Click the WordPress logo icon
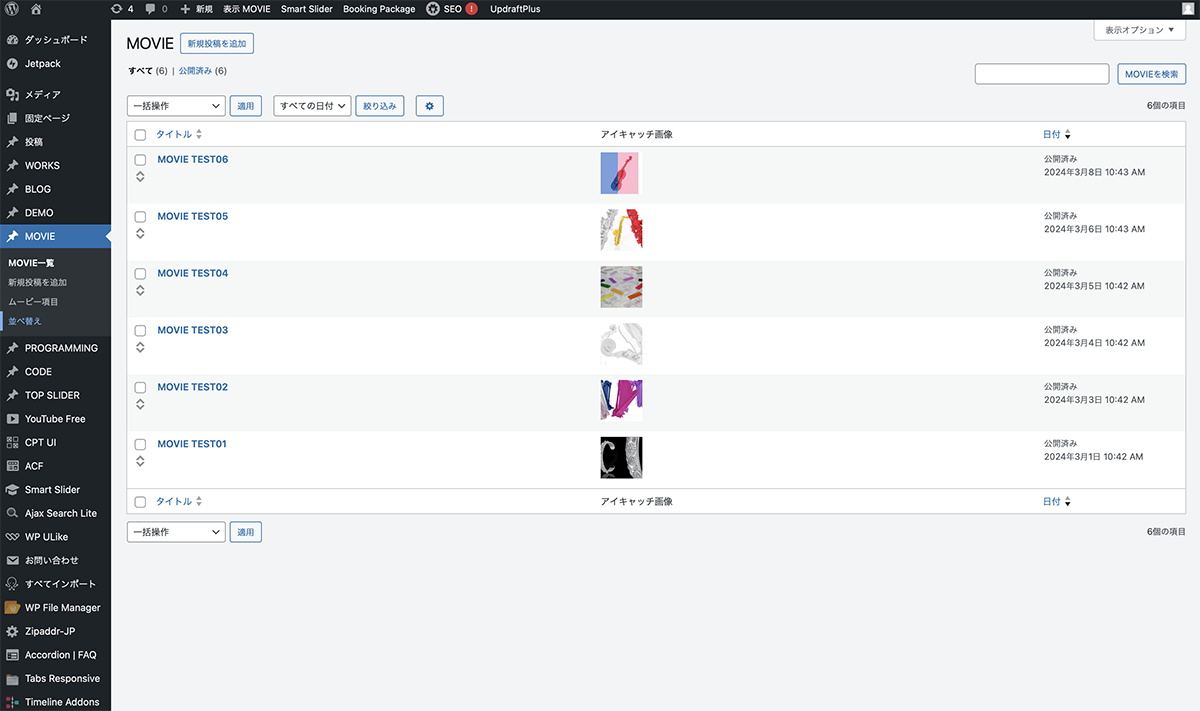 coord(11,9)
